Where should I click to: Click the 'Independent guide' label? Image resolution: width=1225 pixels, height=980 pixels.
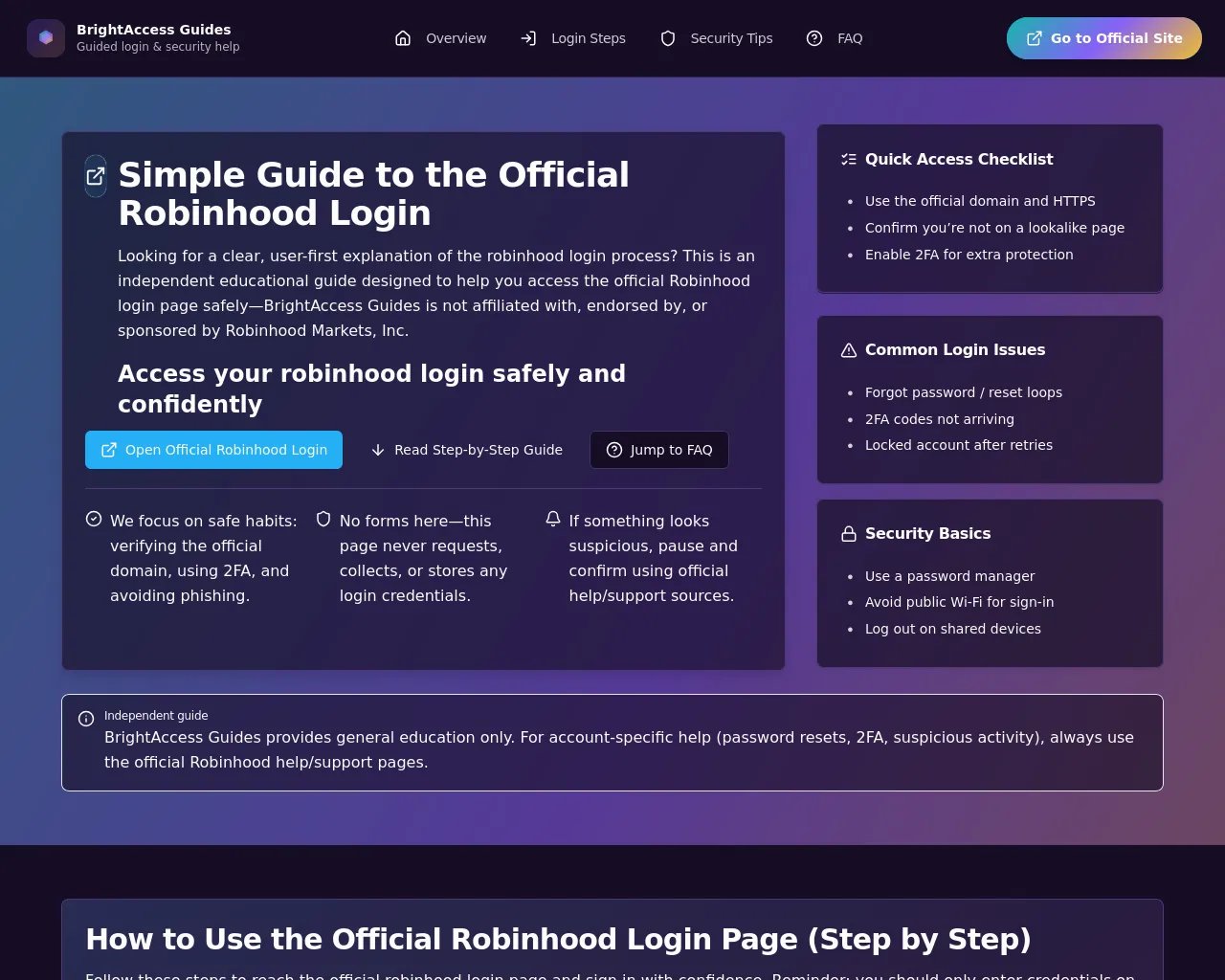(x=156, y=716)
